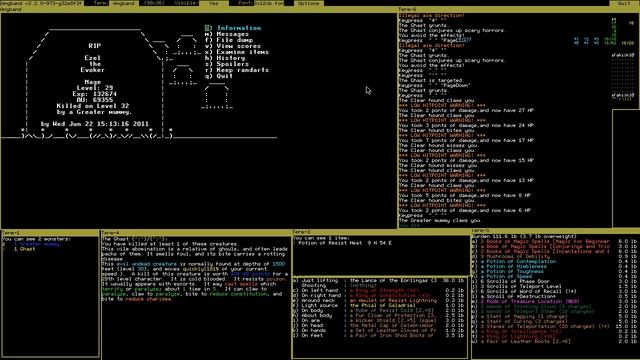Select Examine items in the death menu
Screen dimensions: 640x360
[237, 52]
